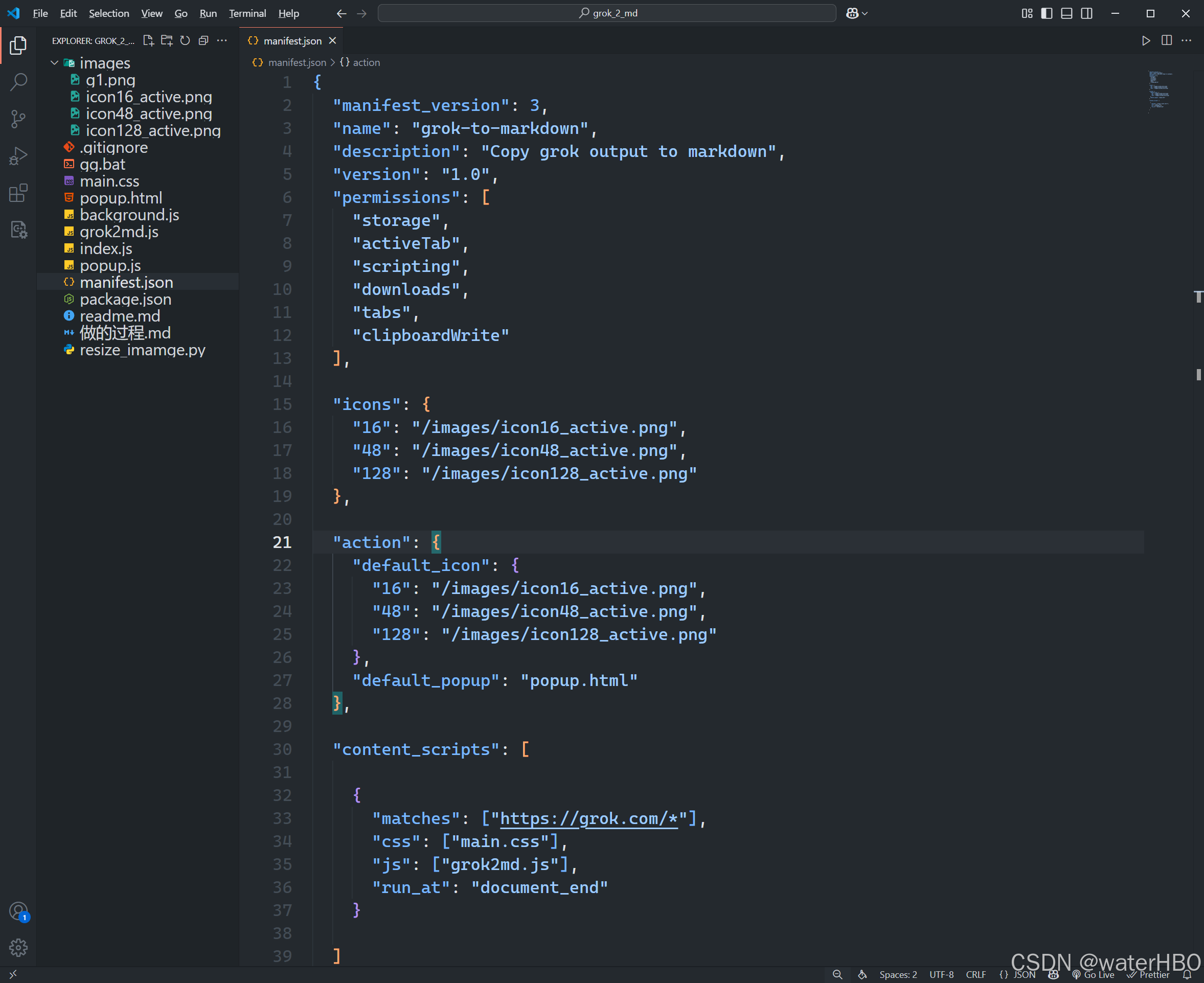Click the Refresh Explorer icon
The image size is (1204, 983).
click(185, 41)
